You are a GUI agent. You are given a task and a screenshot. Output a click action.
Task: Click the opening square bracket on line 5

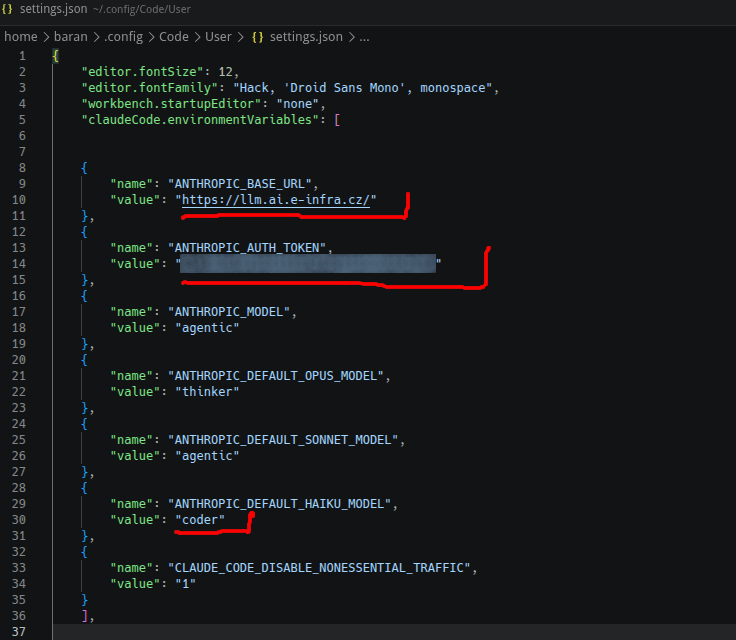coord(337,120)
